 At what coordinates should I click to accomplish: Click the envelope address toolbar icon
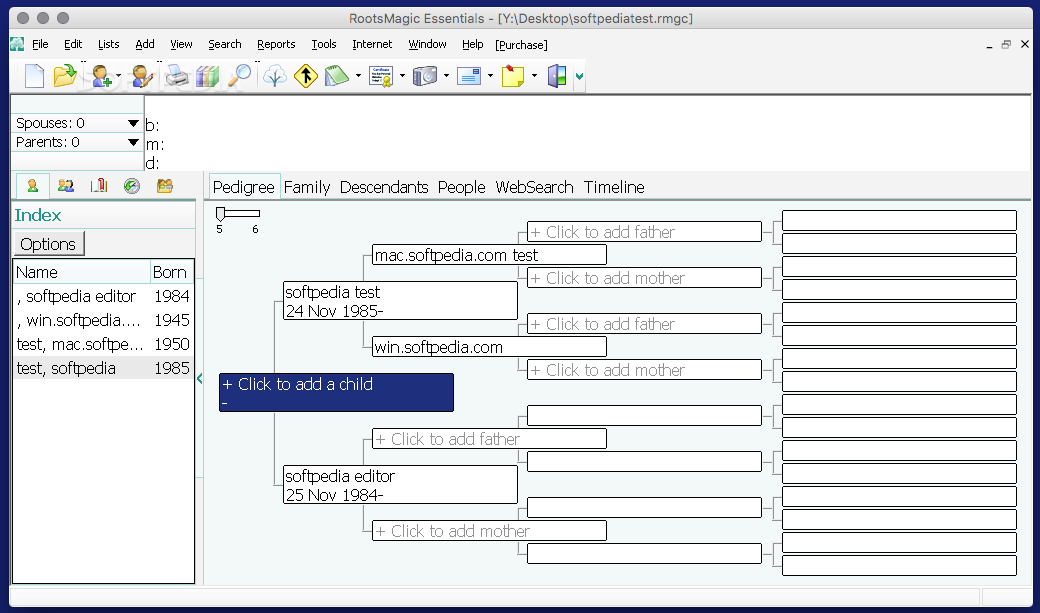pyautogui.click(x=469, y=76)
